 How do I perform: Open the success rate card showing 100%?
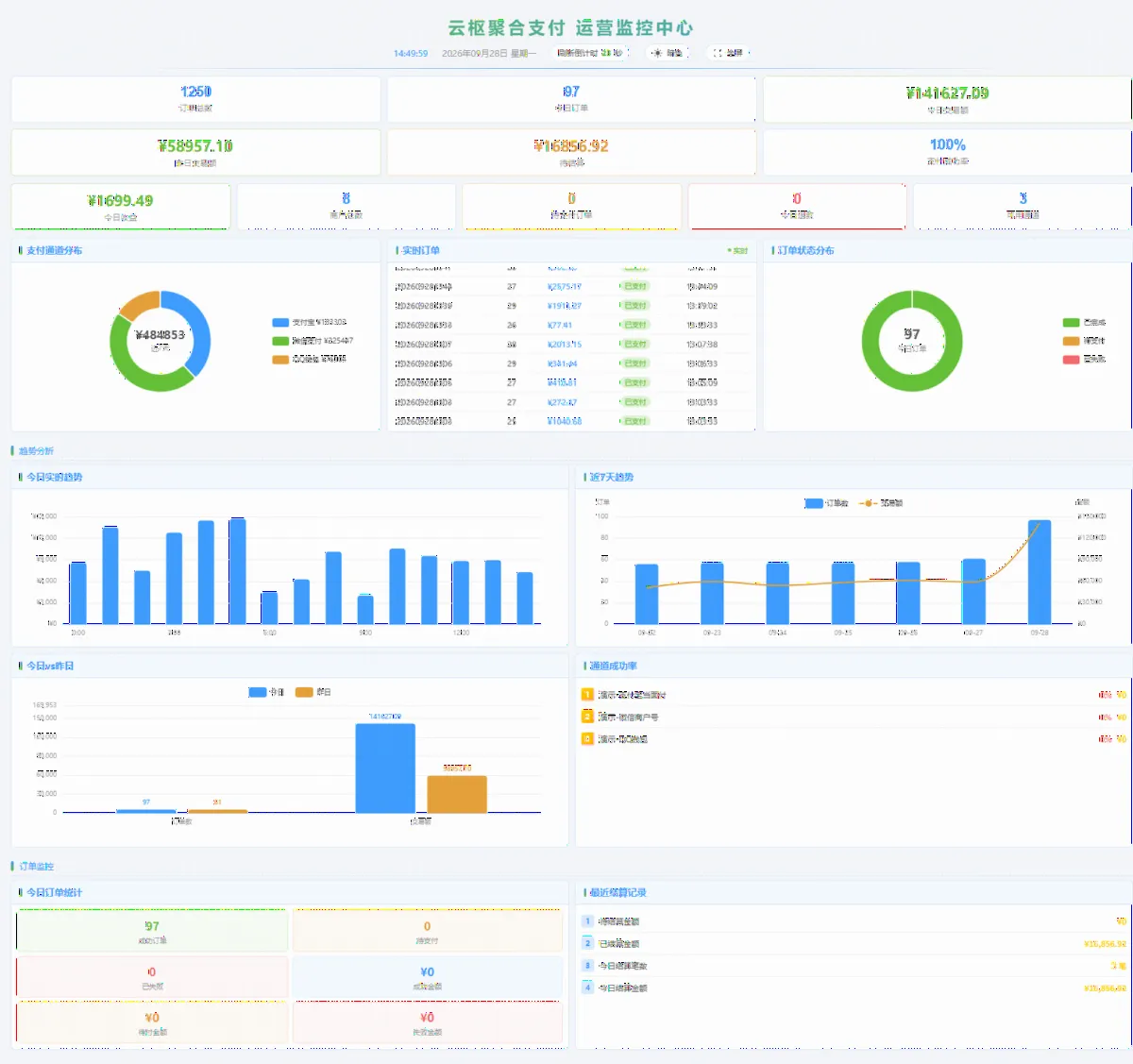point(947,152)
